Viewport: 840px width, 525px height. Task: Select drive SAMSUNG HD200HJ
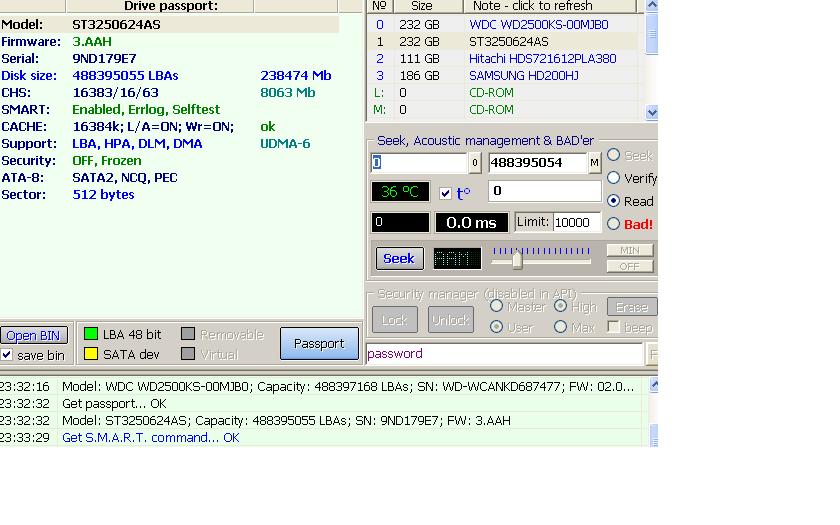pyautogui.click(x=523, y=76)
